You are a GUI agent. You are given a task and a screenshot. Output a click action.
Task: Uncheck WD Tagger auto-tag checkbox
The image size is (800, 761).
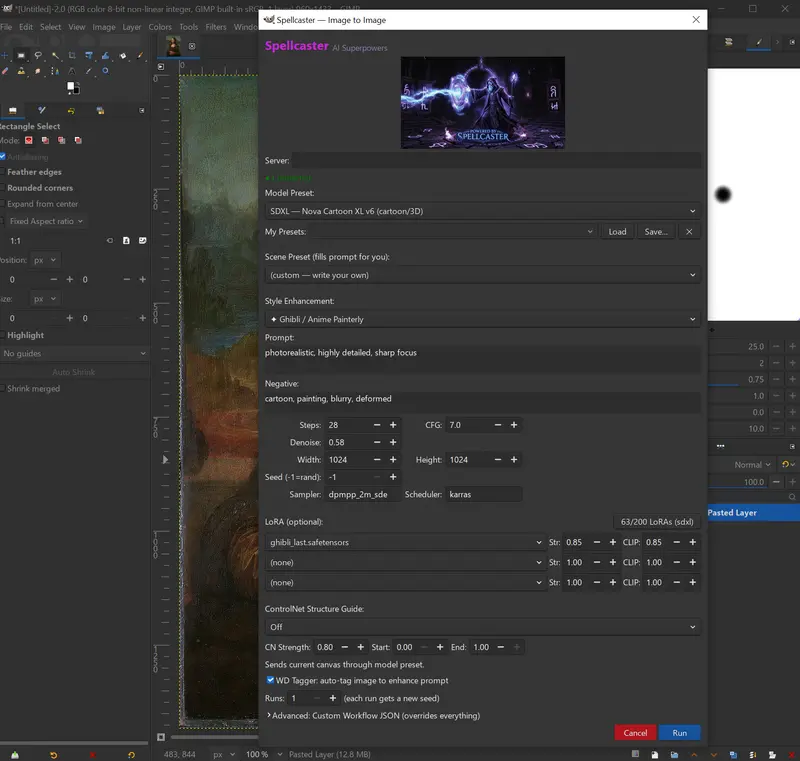click(x=270, y=680)
